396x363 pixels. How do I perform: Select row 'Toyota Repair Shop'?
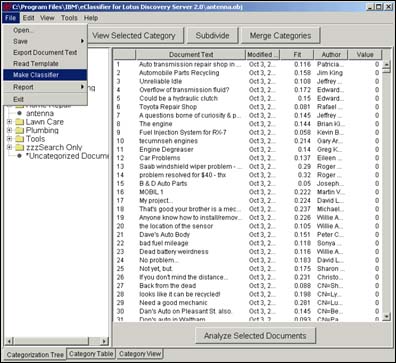click(x=248, y=107)
